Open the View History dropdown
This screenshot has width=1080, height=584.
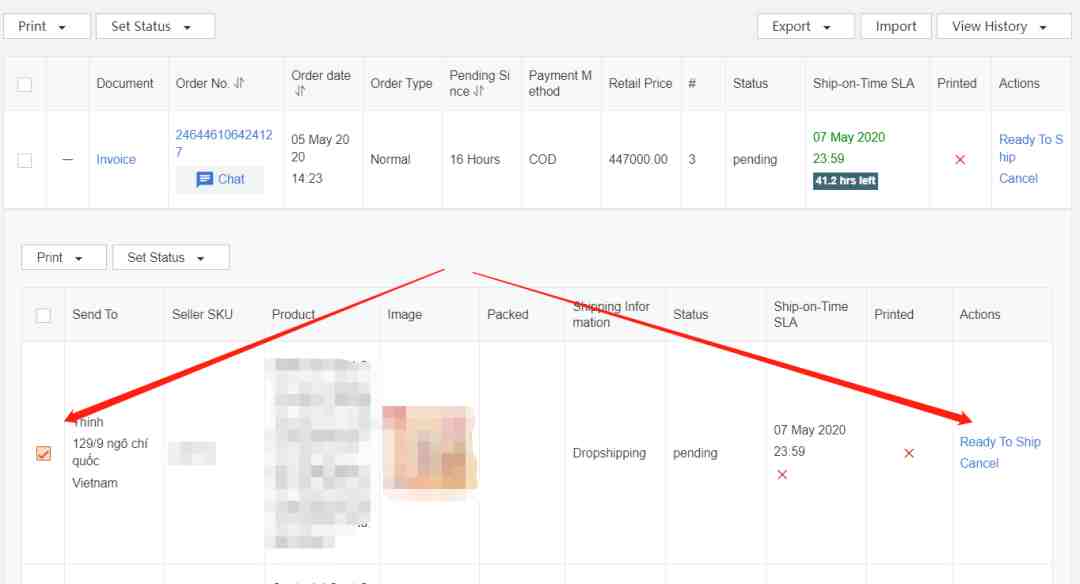tap(1003, 26)
